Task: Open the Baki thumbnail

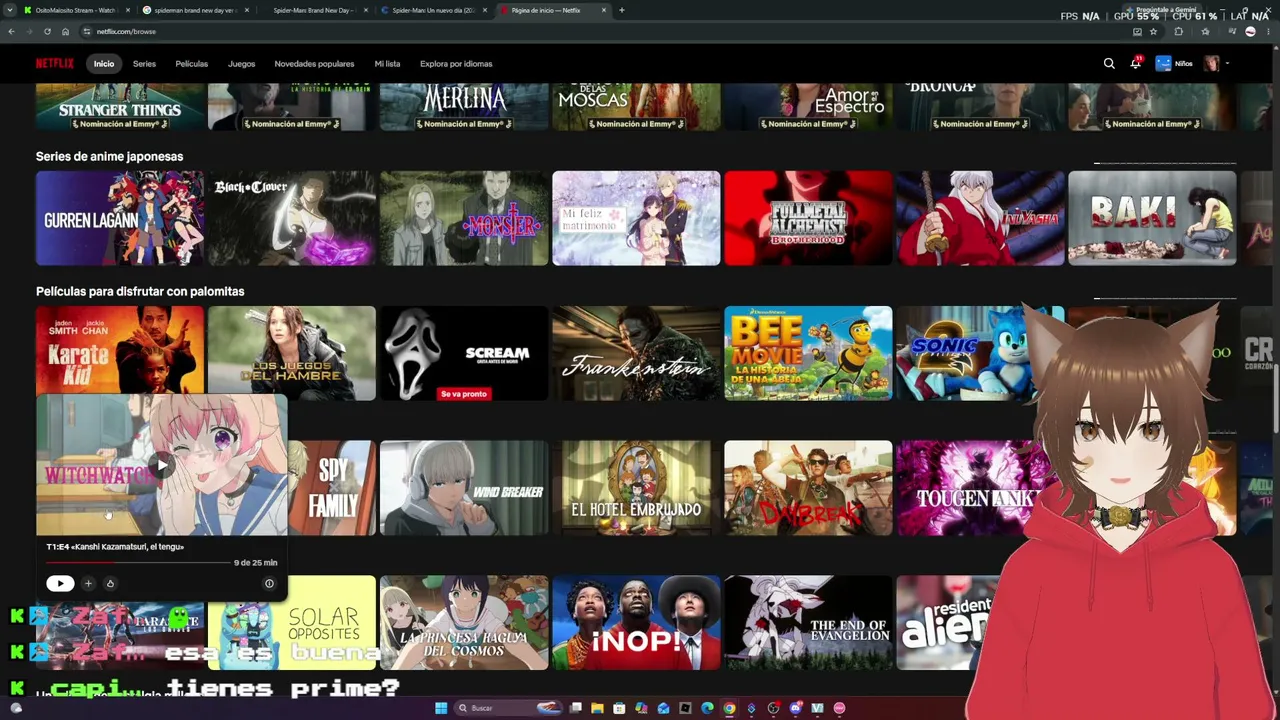Action: coord(1152,218)
